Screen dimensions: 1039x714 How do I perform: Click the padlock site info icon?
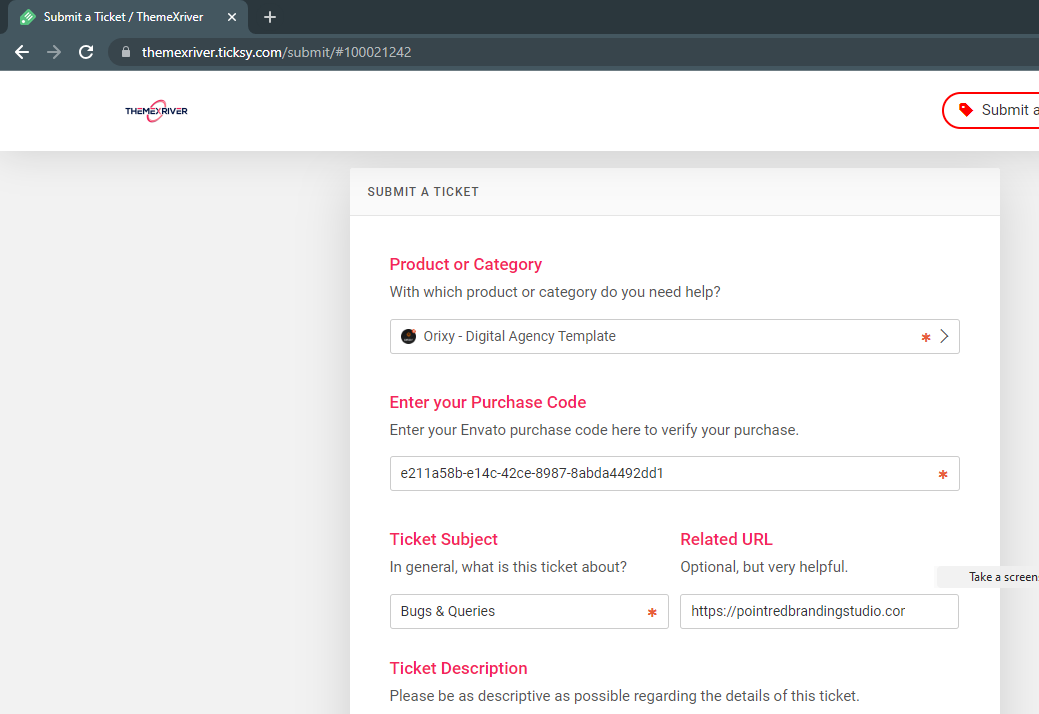pyautogui.click(x=126, y=52)
